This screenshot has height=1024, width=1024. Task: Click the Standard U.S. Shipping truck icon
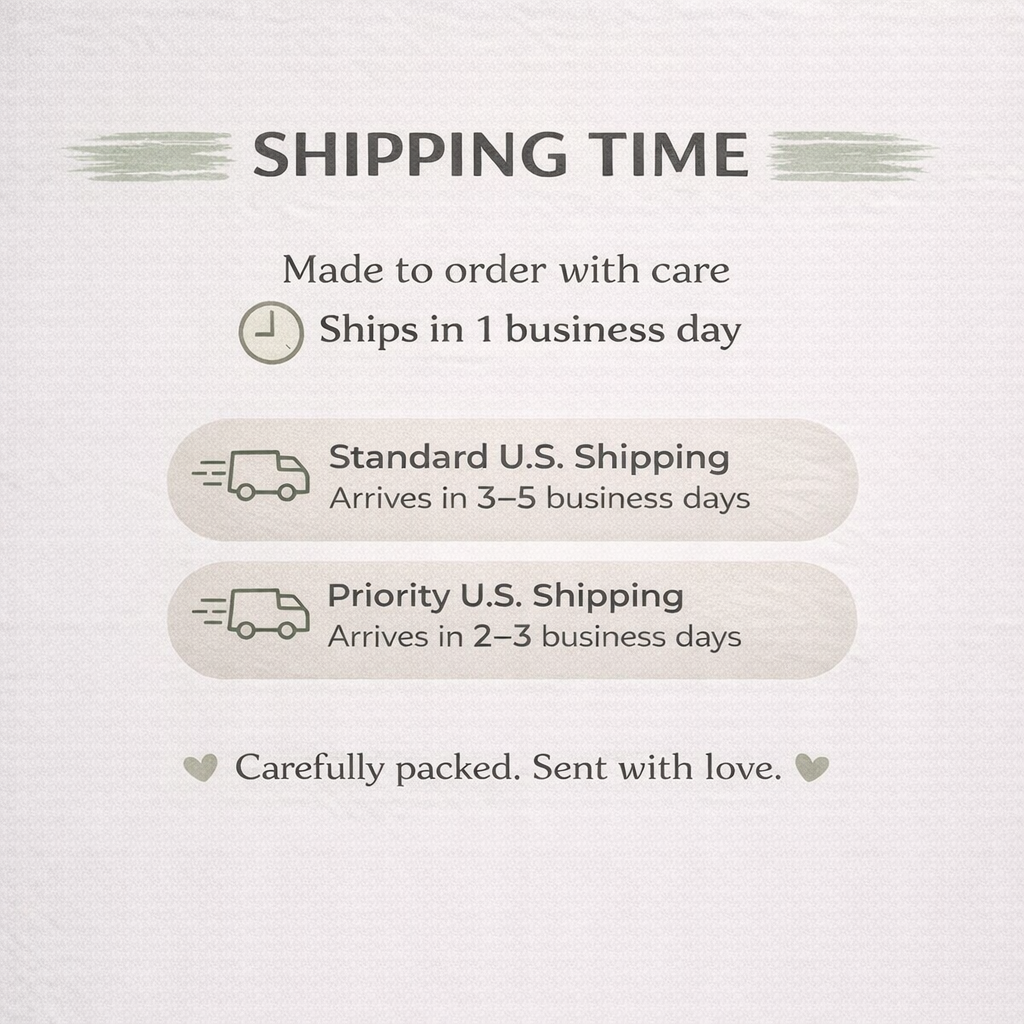[x=267, y=475]
